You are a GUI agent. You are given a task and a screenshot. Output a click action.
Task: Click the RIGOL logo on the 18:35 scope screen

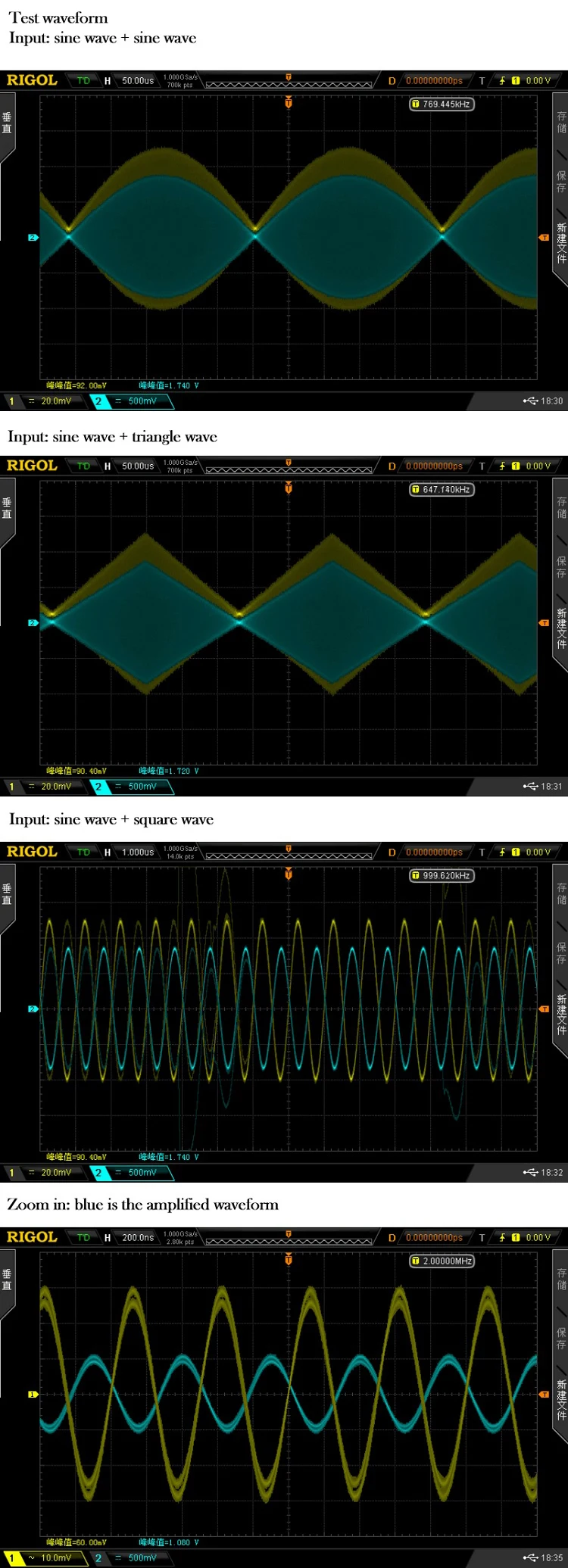(x=32, y=1237)
